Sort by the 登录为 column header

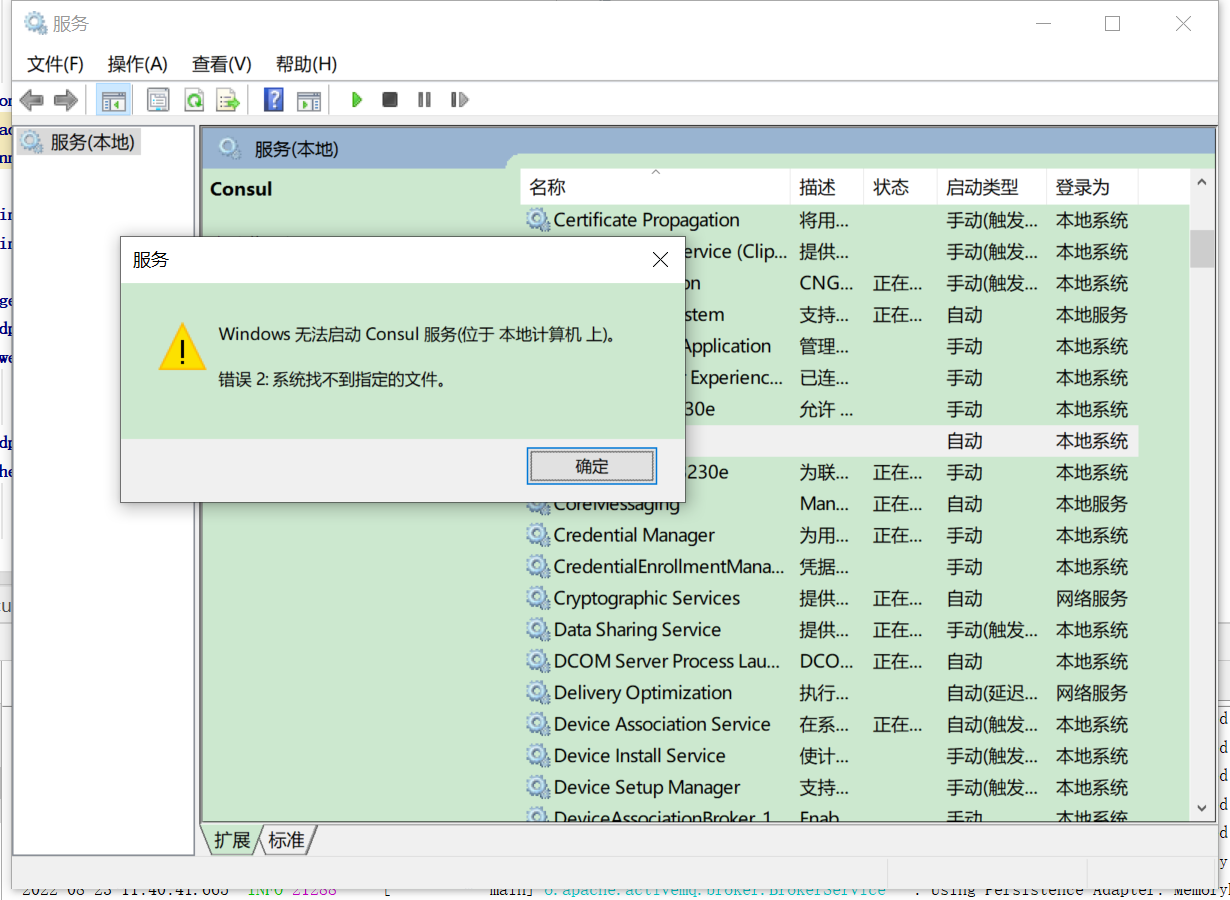[1093, 187]
